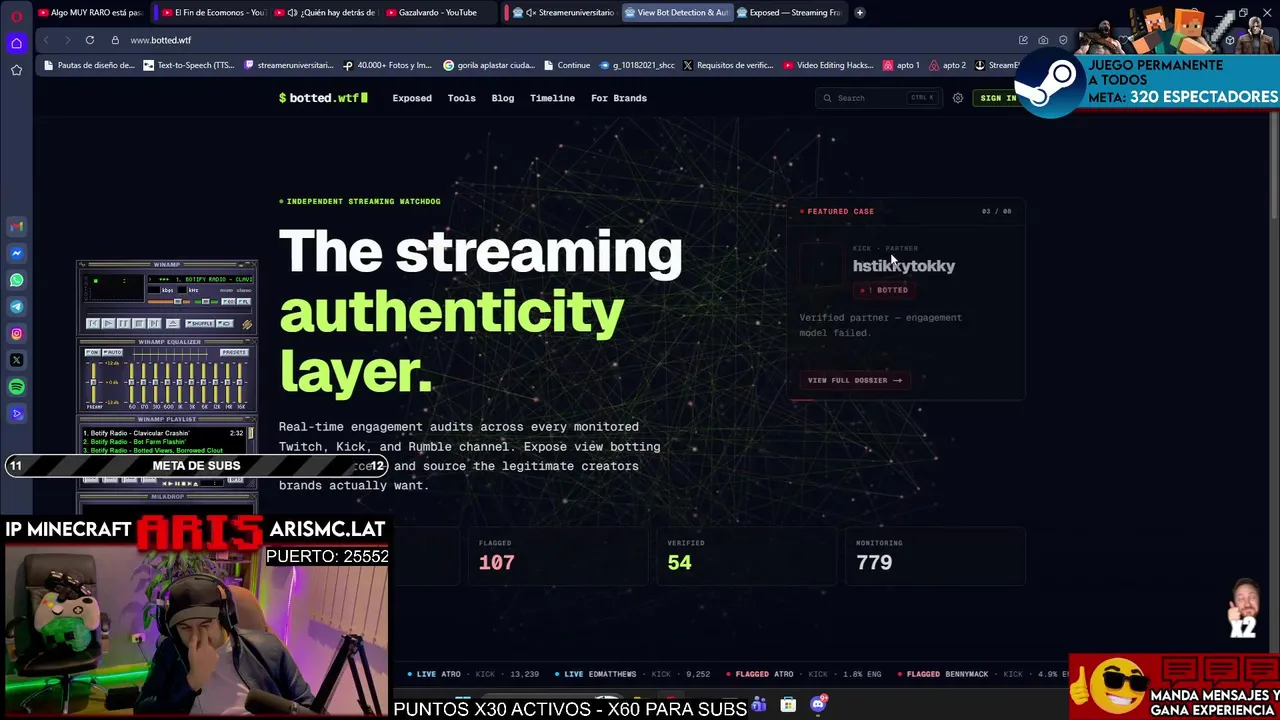Toggle the Winamp EQ window button

pyautogui.click(x=228, y=301)
